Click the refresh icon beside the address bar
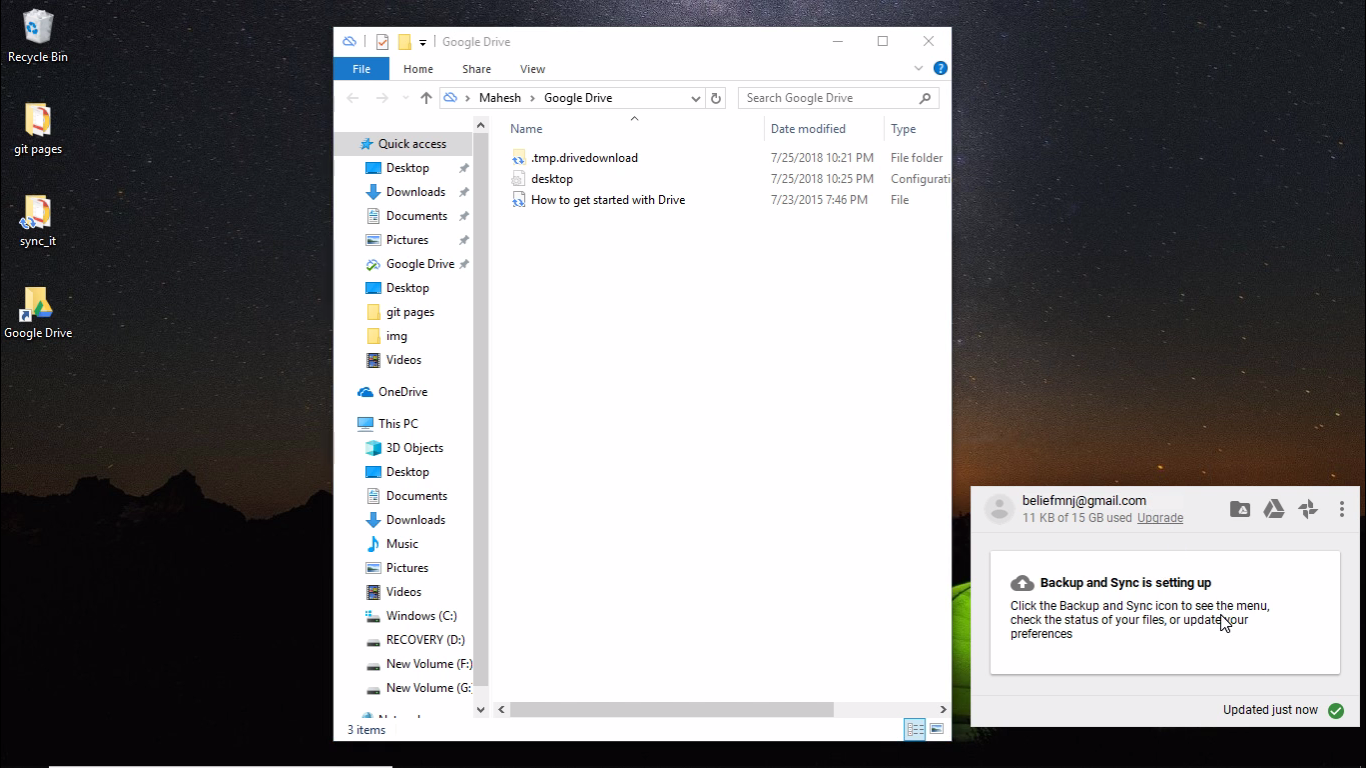The height and width of the screenshot is (768, 1366). (716, 97)
